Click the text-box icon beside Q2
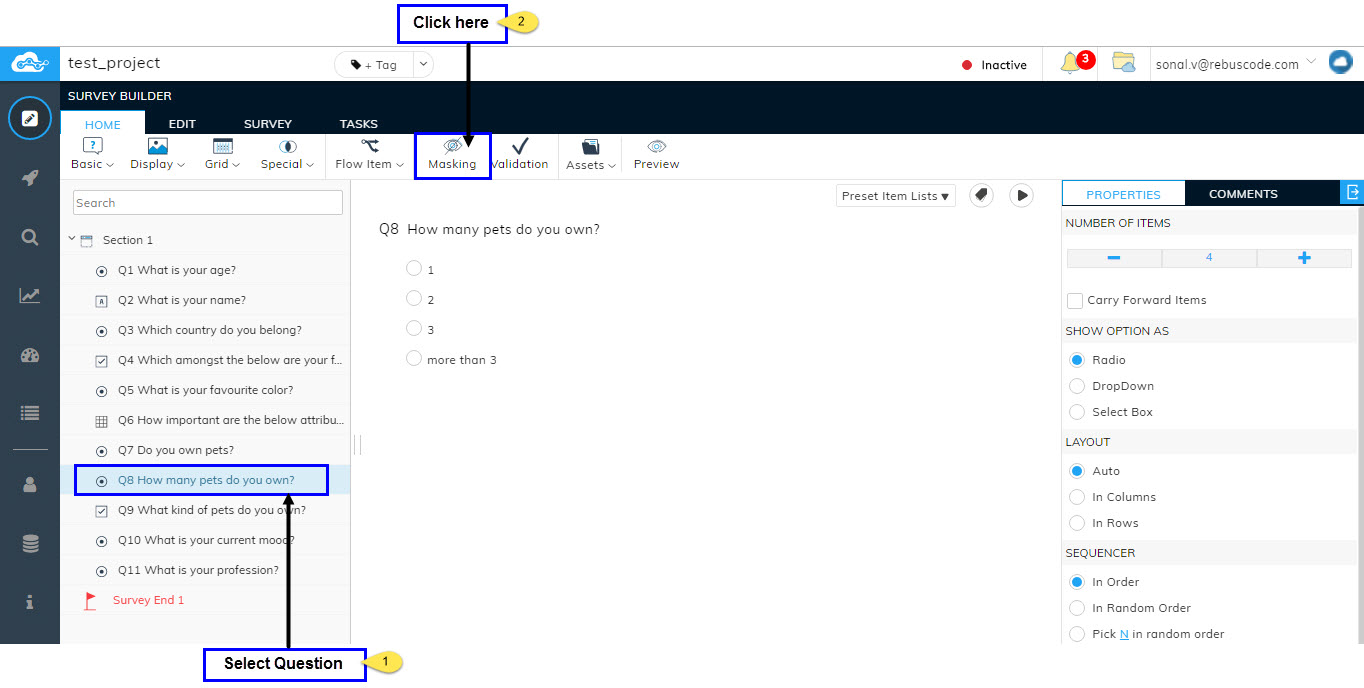 point(101,301)
